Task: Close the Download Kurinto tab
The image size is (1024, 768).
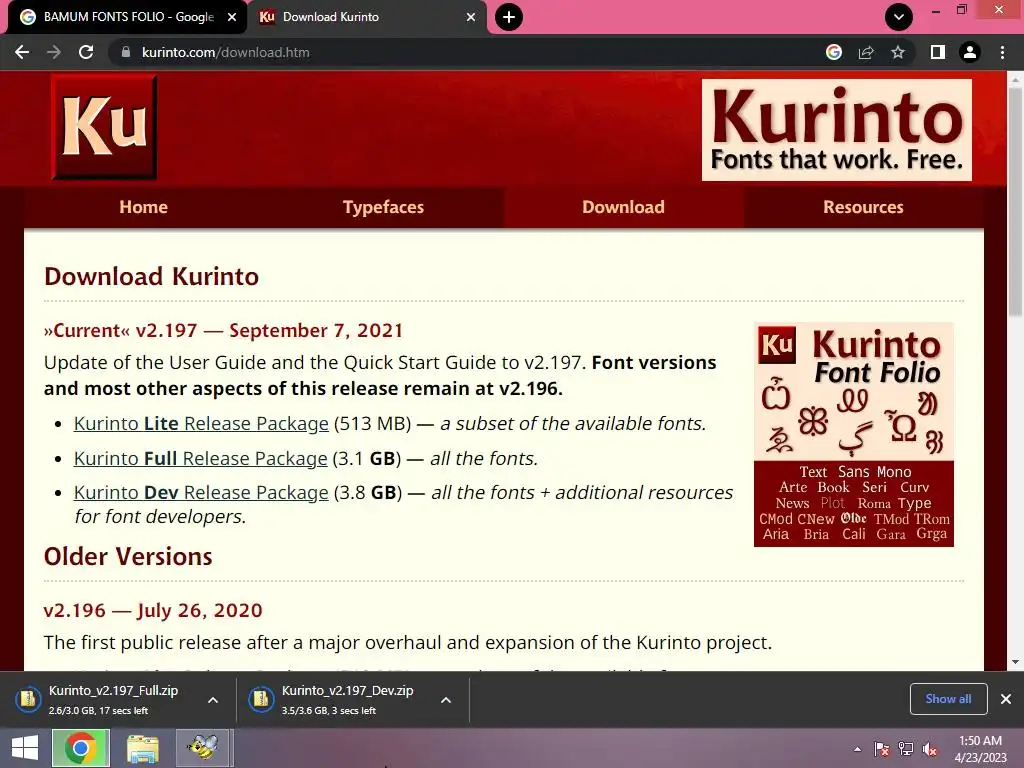Action: coord(471,17)
